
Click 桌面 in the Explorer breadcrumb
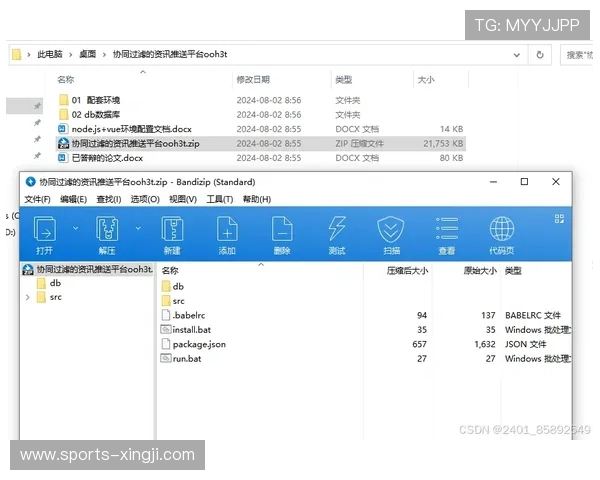pyautogui.click(x=87, y=54)
